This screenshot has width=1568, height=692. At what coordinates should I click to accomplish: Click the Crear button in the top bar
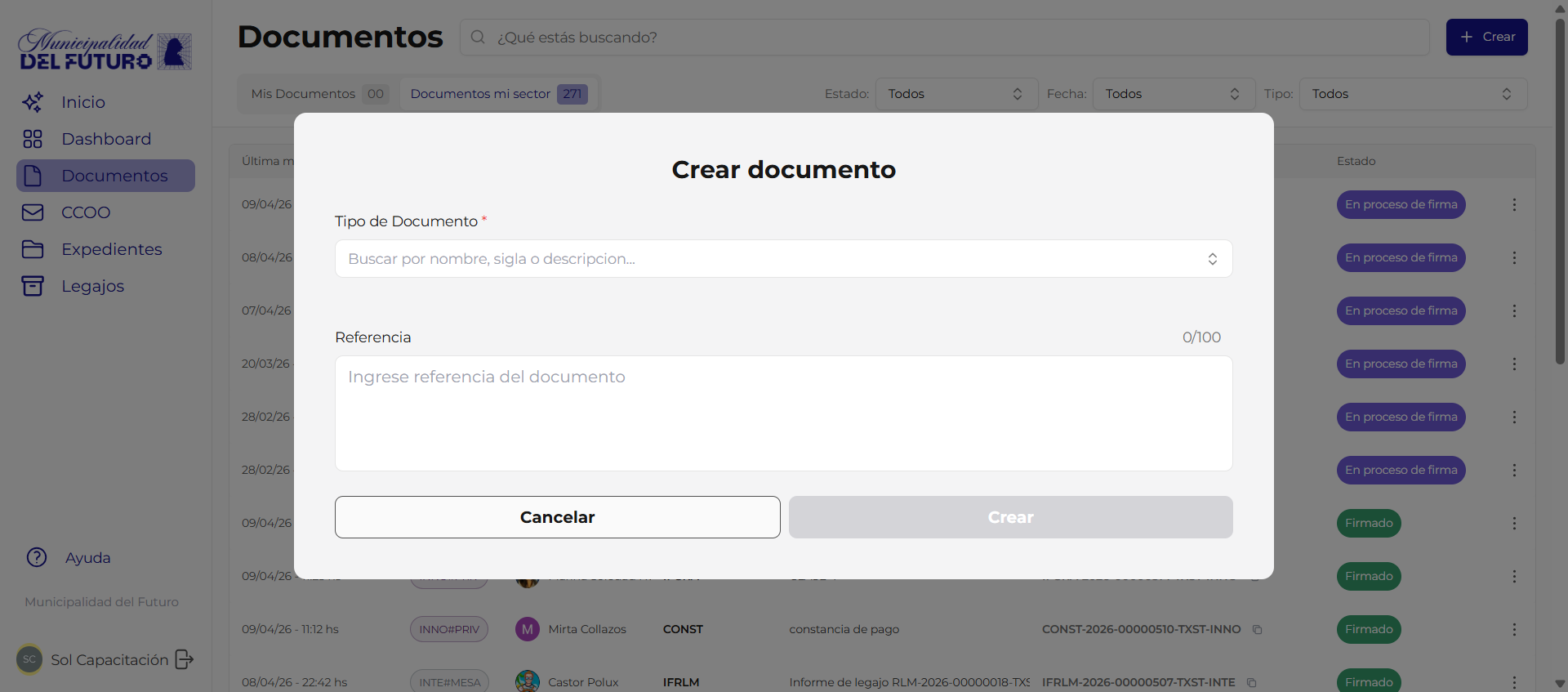[1486, 38]
